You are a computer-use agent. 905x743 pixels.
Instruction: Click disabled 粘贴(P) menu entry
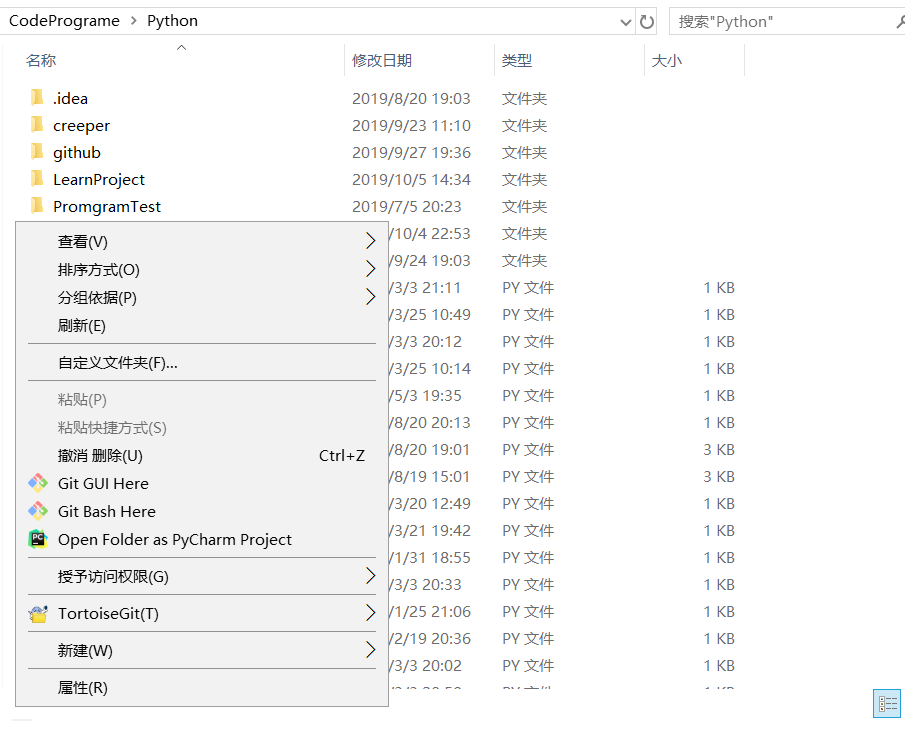[201, 400]
